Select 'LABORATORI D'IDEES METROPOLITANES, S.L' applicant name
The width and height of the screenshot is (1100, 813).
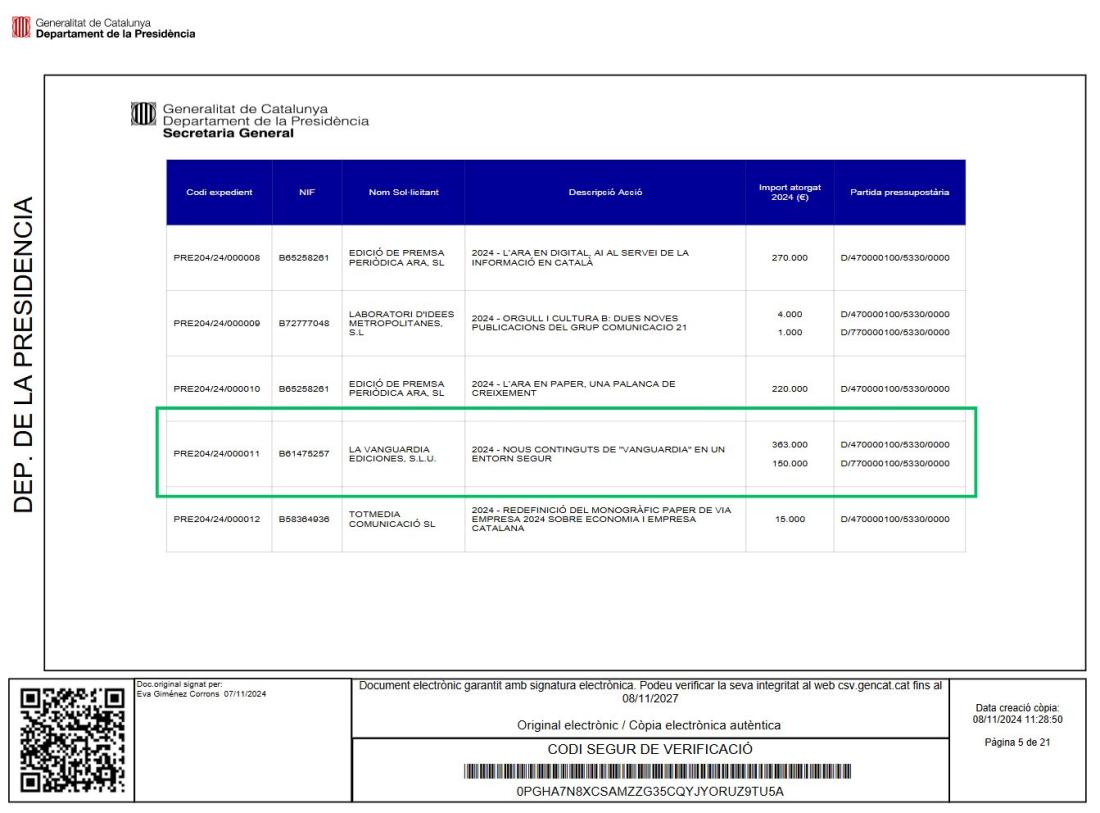[x=401, y=323]
